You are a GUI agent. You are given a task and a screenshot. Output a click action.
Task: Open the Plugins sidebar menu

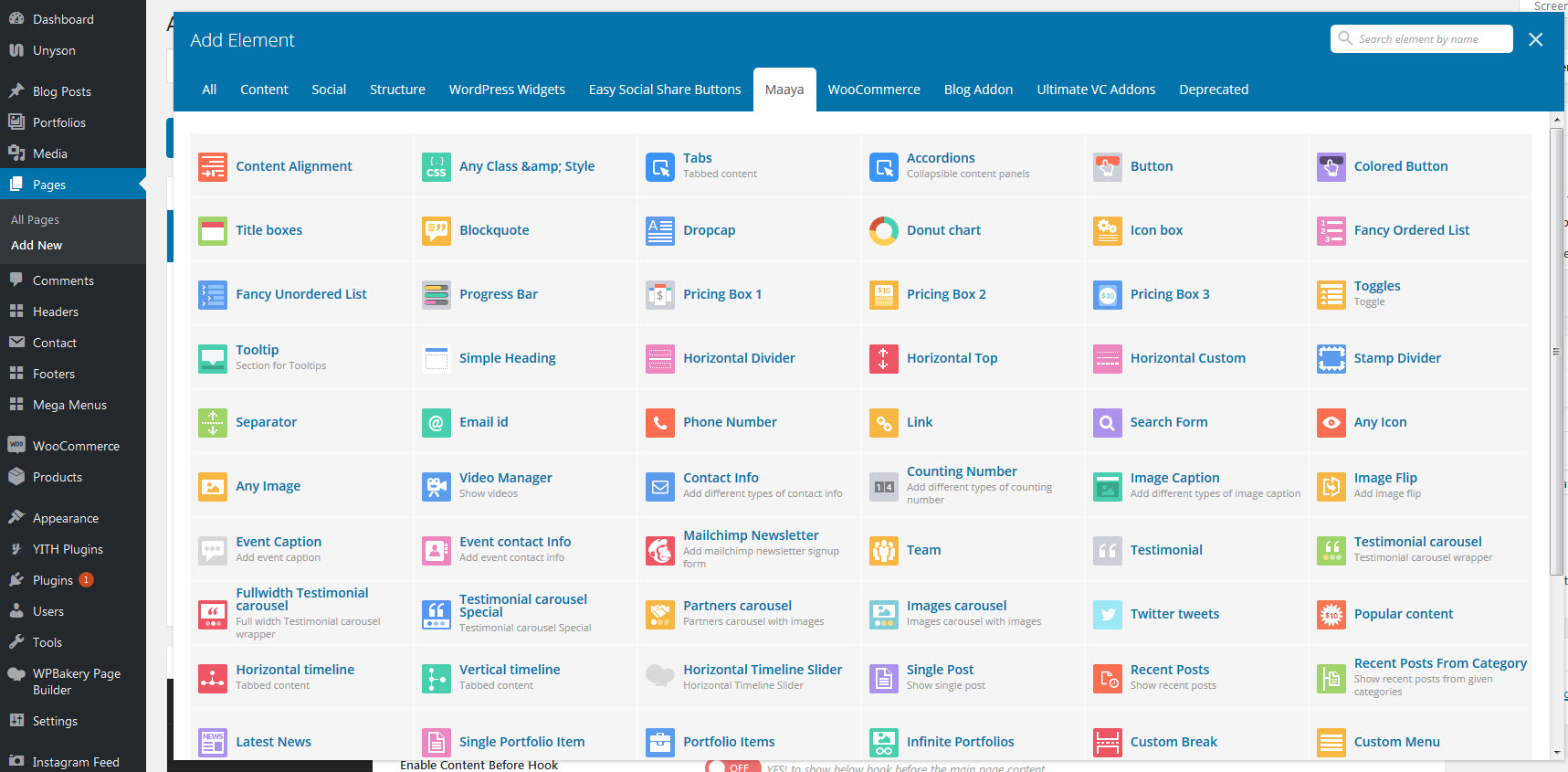73,580
